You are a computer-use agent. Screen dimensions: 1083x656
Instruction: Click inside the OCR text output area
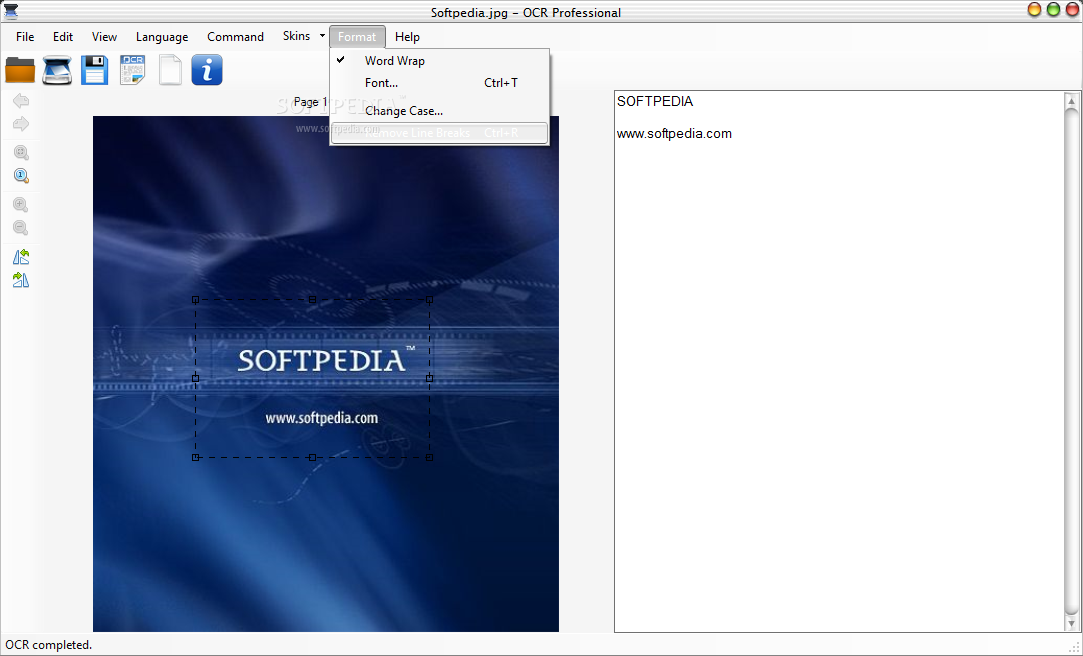coord(839,361)
